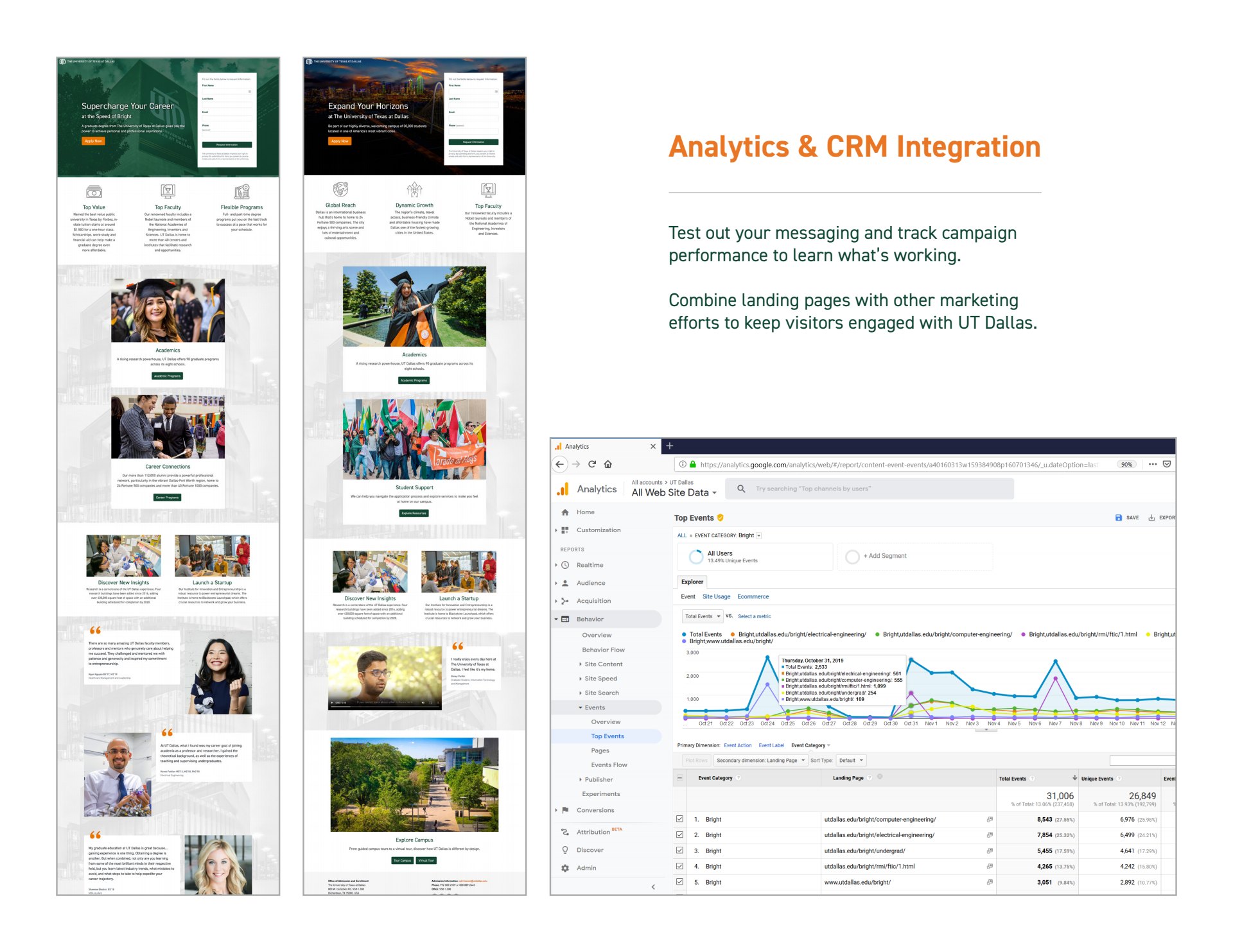Click the browser back arrow
Viewport: 1233px width, 952px height.
click(x=560, y=464)
